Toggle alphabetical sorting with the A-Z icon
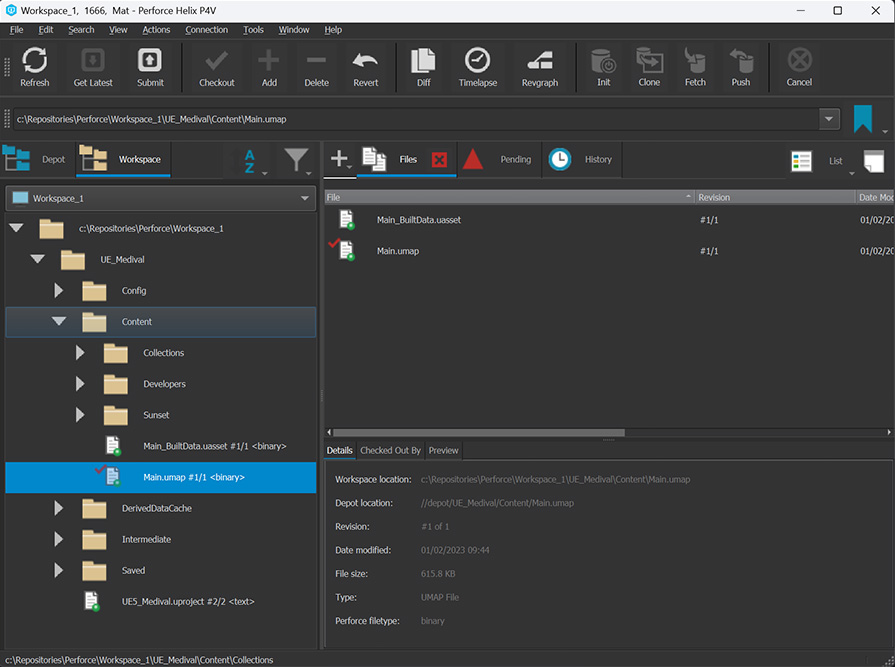Screen dimensions: 895x667 249,159
